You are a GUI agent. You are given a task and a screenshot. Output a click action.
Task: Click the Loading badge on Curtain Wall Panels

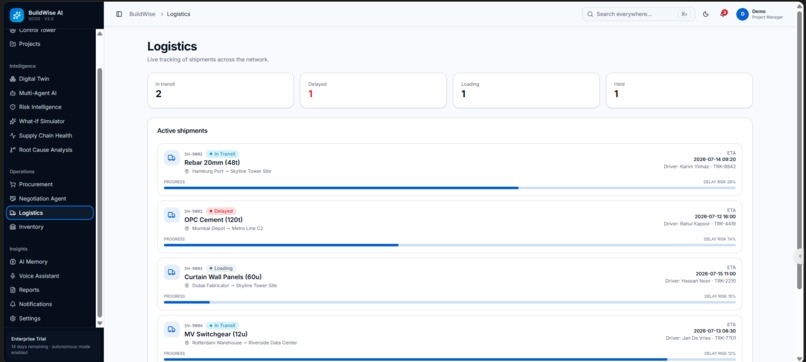coord(221,268)
